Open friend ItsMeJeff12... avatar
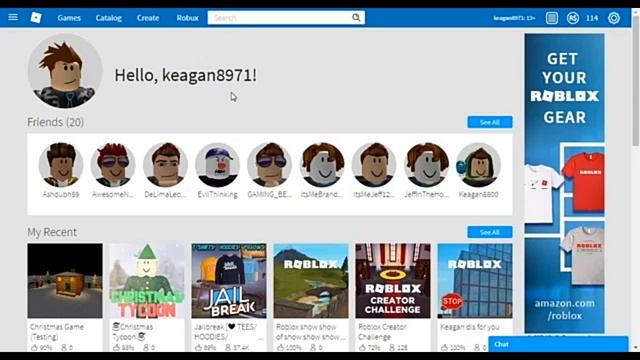Screen dimensions: 640x360 point(374,164)
